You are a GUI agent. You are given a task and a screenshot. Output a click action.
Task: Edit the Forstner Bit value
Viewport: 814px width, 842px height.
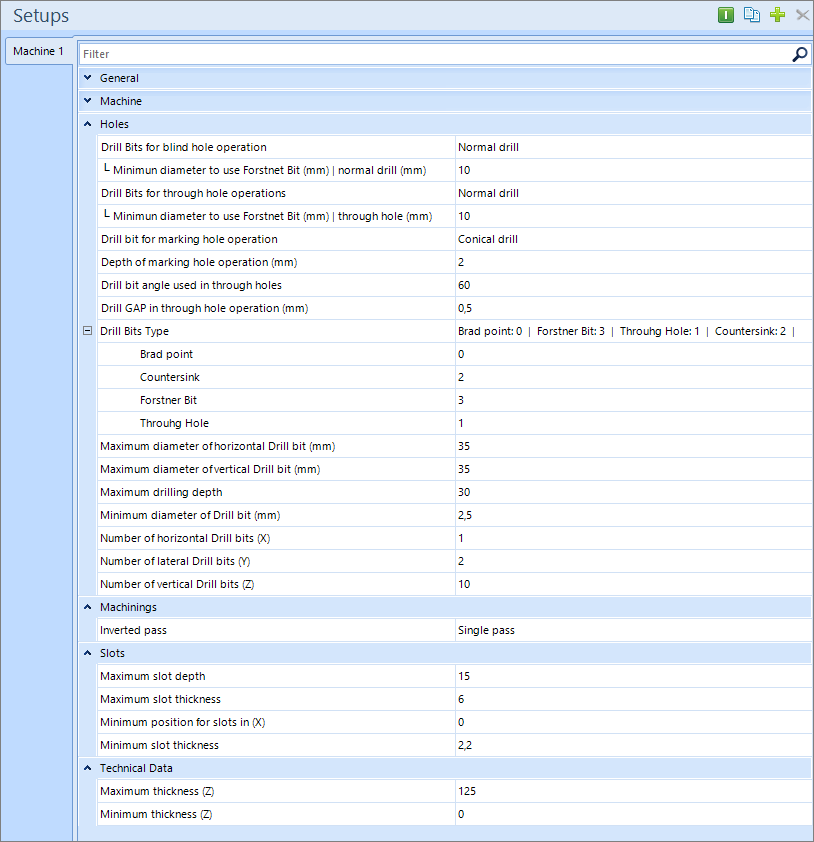(634, 400)
